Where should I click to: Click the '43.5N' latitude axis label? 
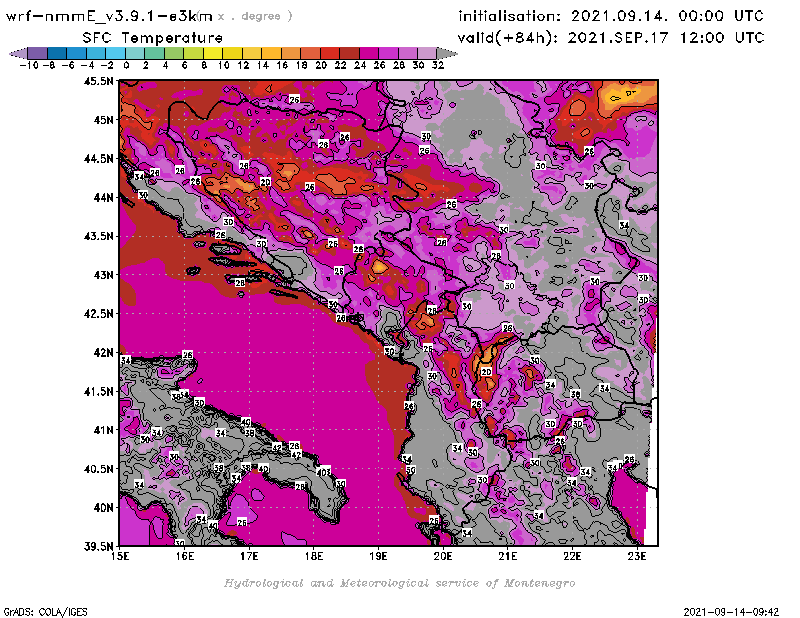pos(98,236)
